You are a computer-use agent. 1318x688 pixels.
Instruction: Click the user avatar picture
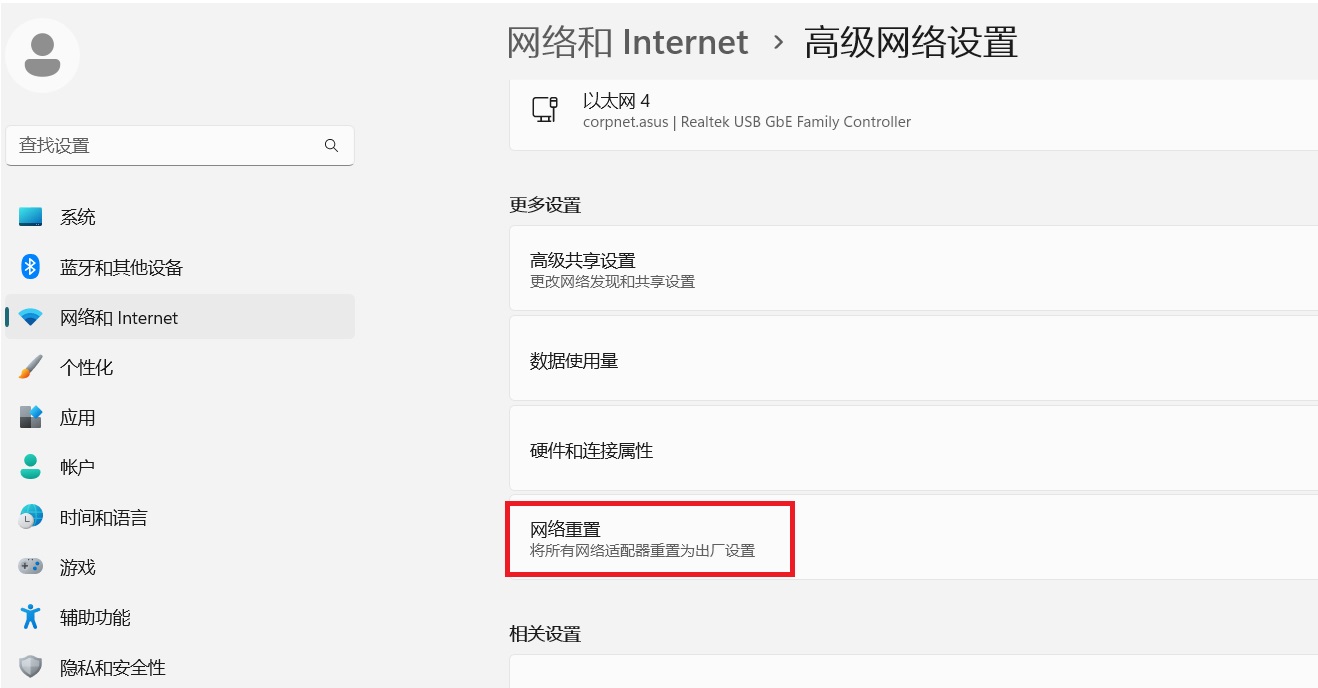tap(42, 55)
